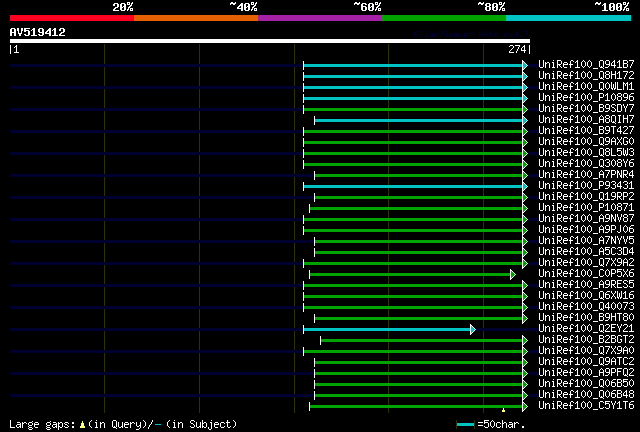Click the orange ~40% identity legend segment
Image resolution: width=640 pixels, height=432 pixels.
point(196,18)
